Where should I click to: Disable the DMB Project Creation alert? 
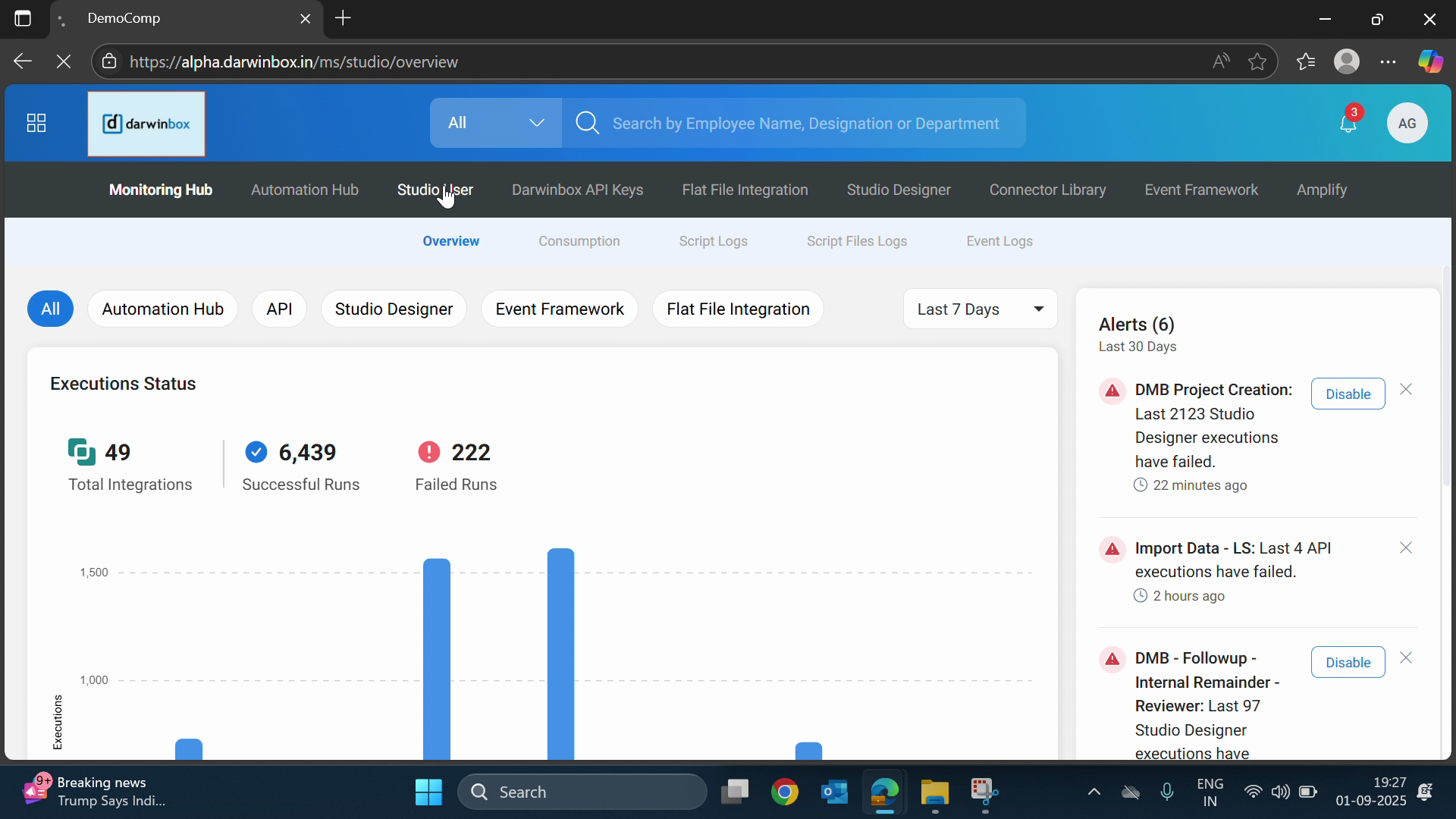1347,394
